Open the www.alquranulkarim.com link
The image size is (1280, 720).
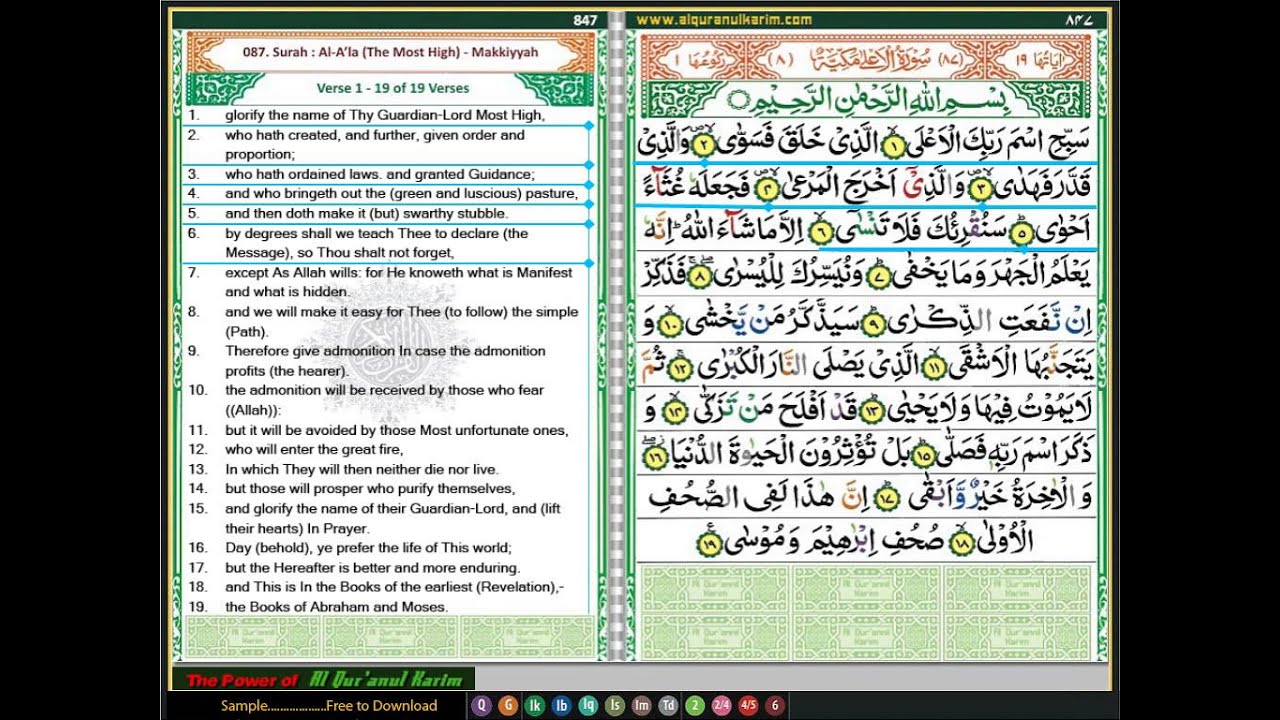[x=724, y=19]
